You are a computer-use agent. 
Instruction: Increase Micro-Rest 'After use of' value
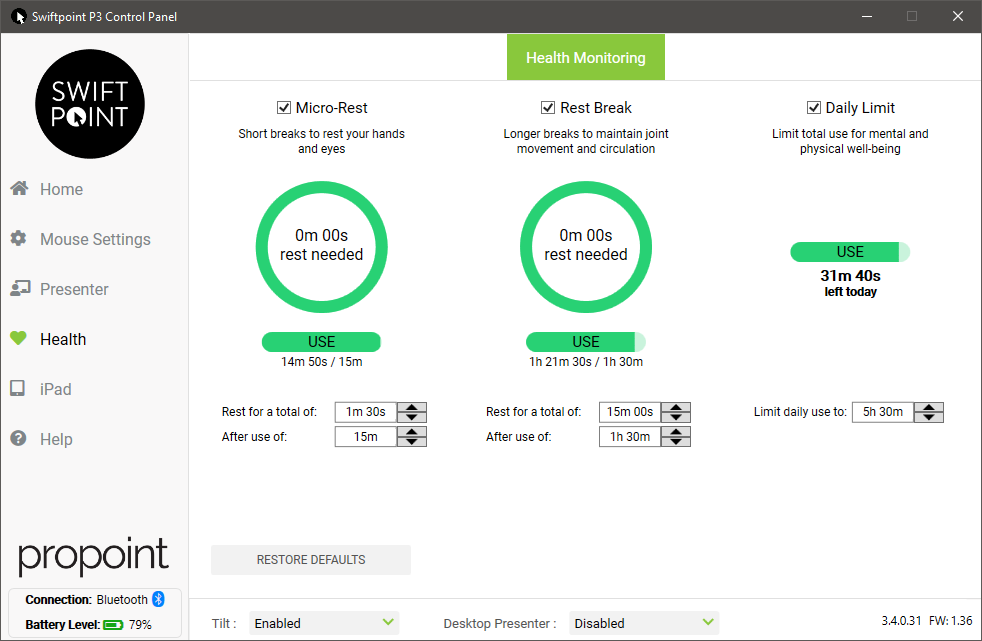coord(411,432)
